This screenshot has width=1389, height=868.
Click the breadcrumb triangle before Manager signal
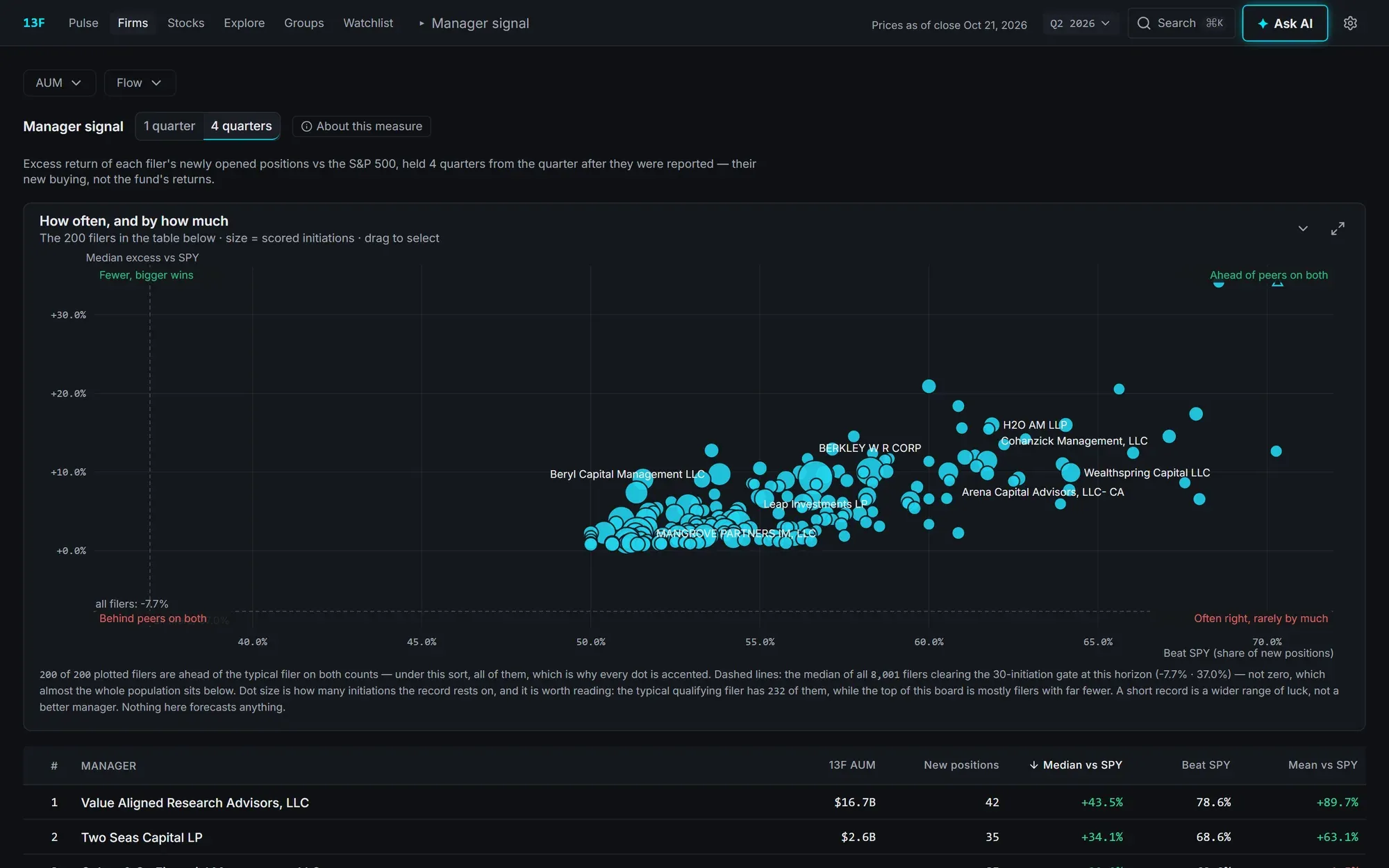[422, 23]
